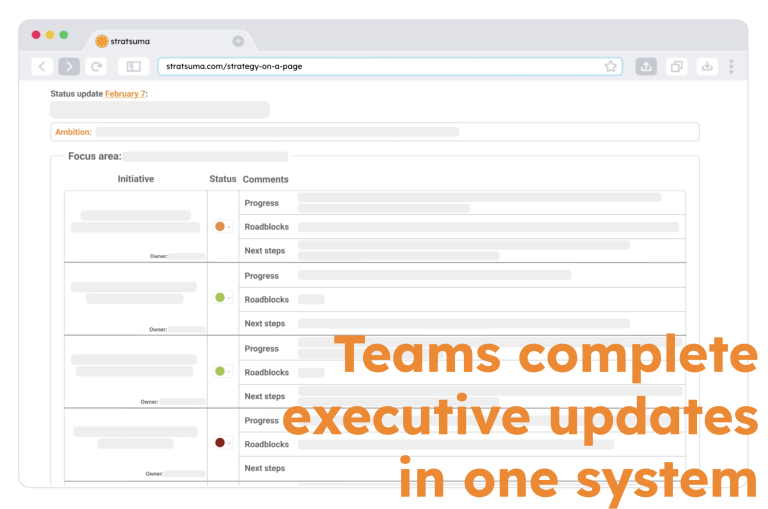Click the stratsuma.com address bar

coord(390,66)
